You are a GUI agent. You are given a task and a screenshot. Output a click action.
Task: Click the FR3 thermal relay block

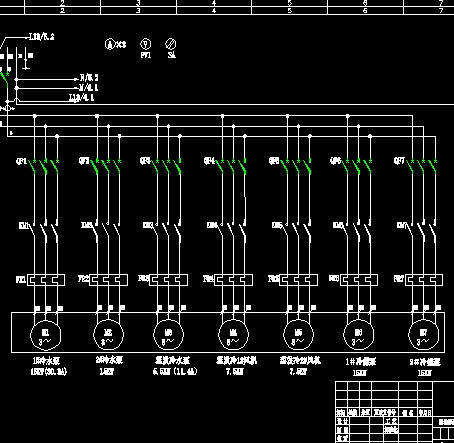168,280
